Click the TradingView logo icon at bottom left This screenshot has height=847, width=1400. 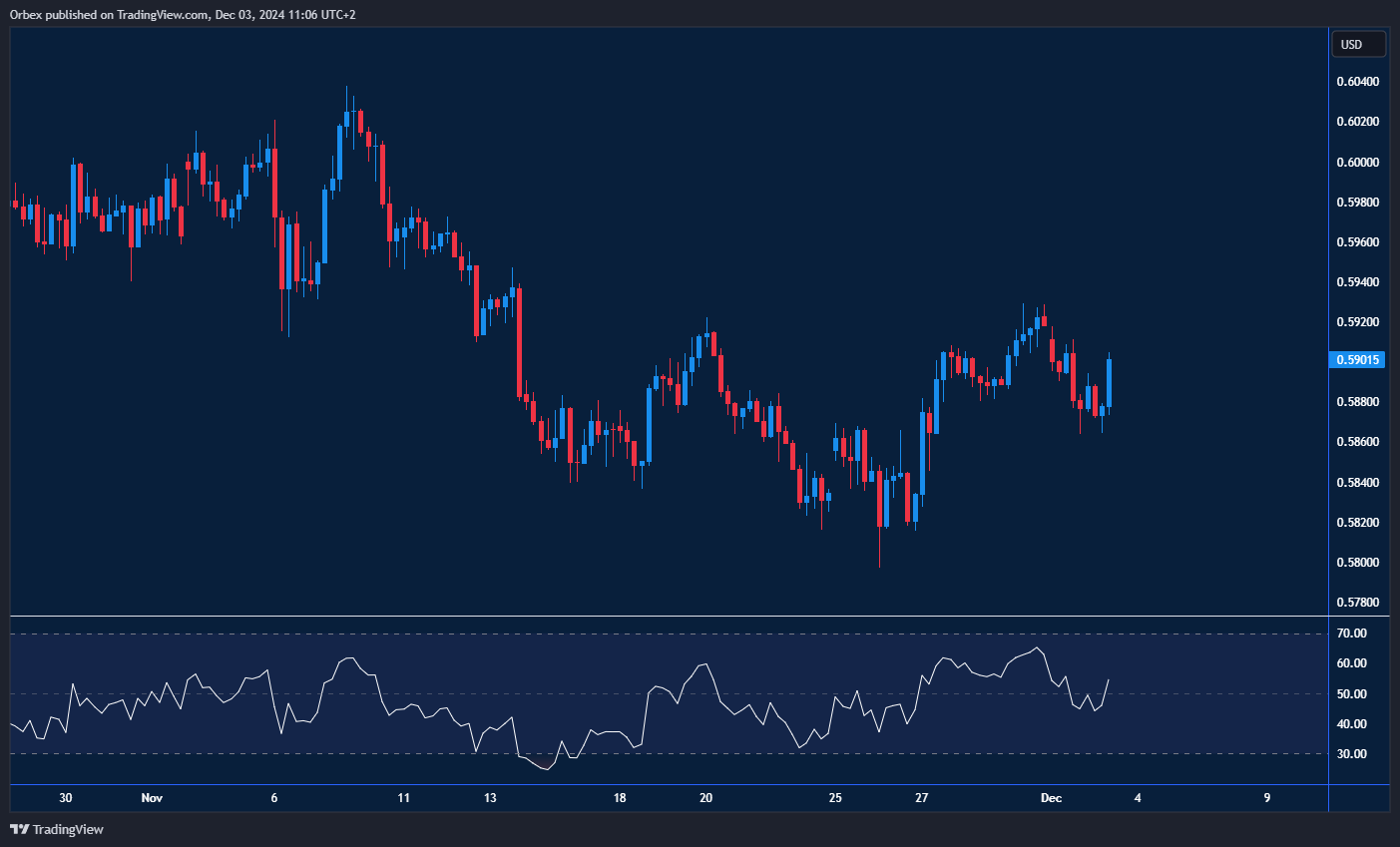[19, 829]
